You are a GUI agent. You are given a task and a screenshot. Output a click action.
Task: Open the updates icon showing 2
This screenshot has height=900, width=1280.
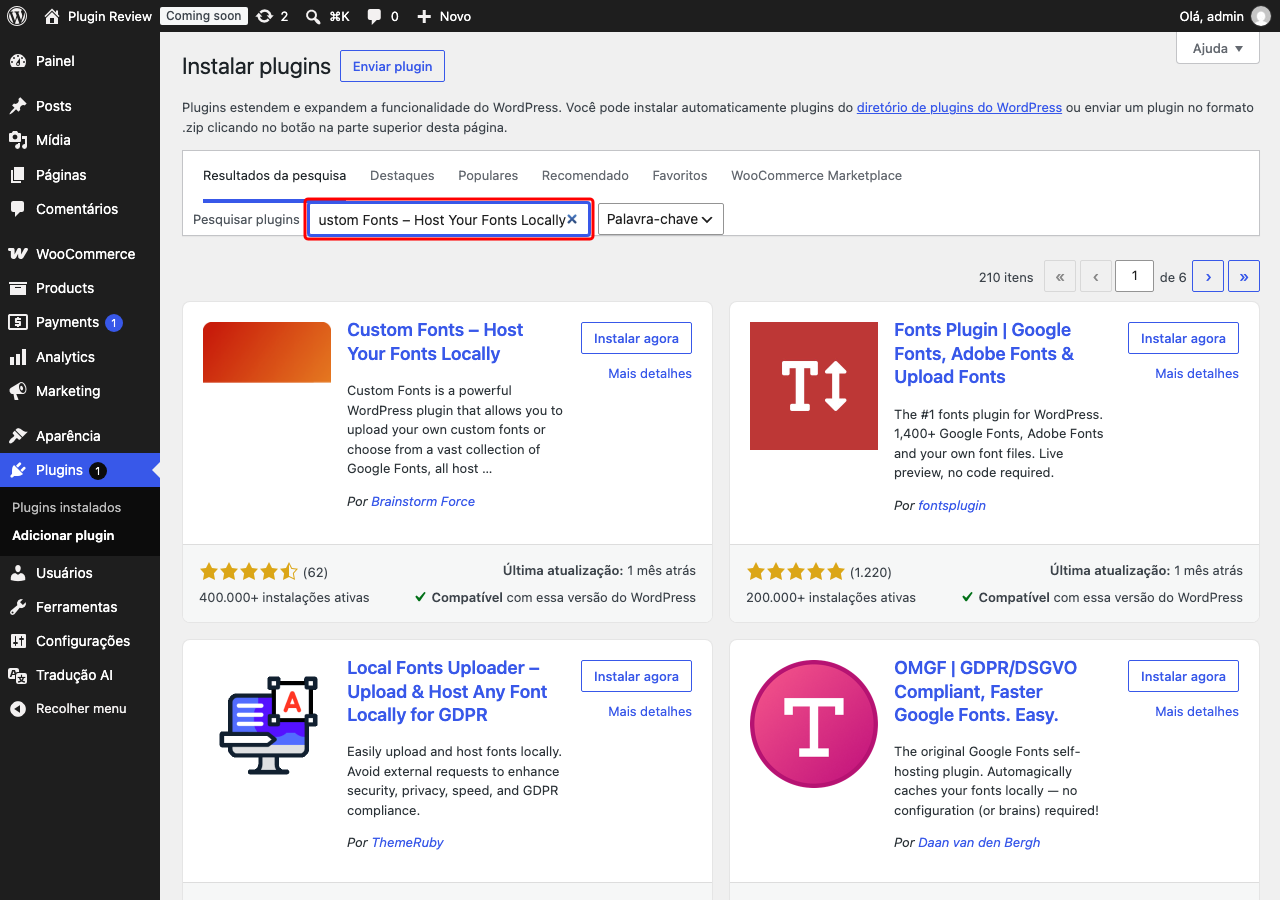click(x=264, y=16)
